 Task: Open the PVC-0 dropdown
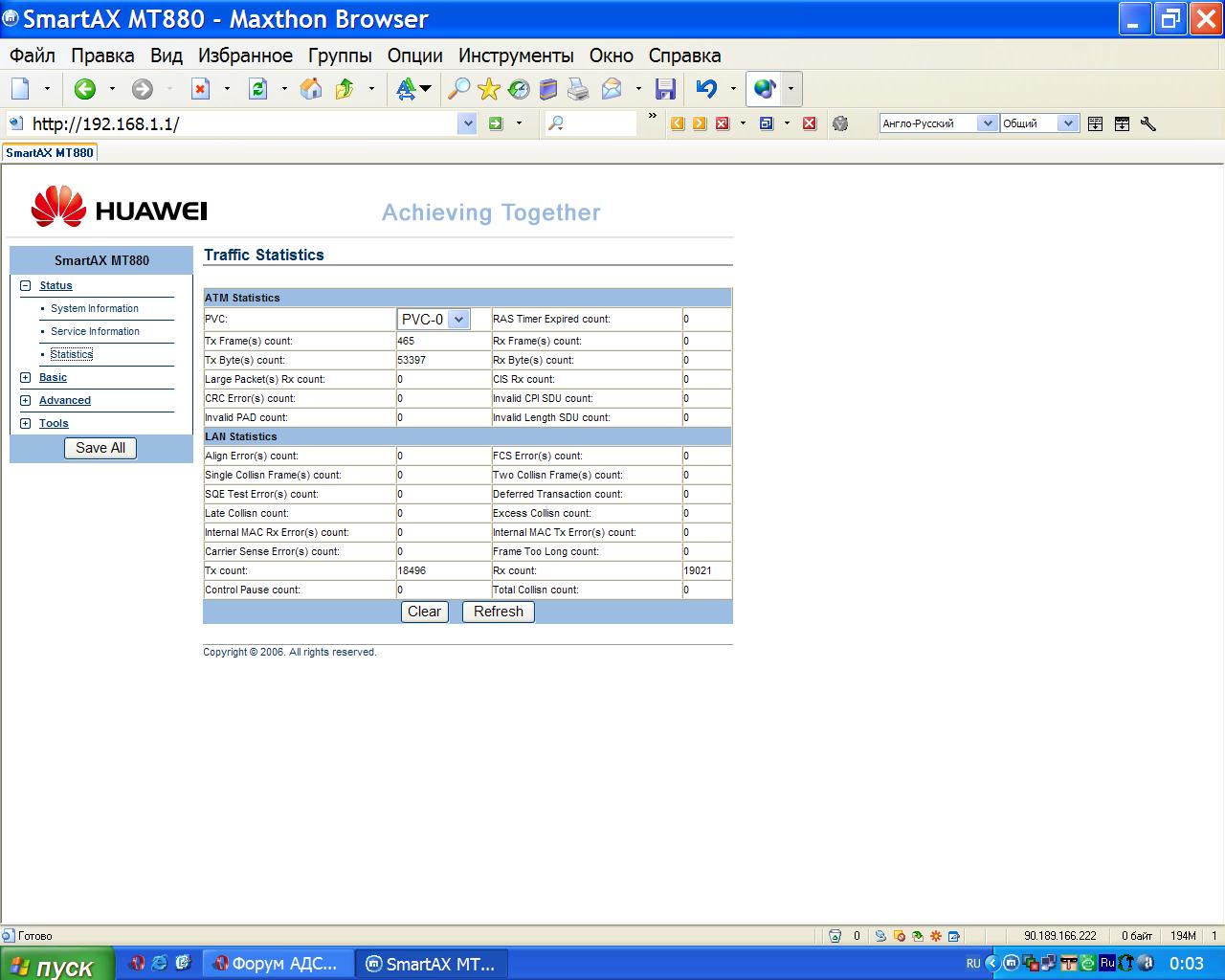click(x=434, y=319)
